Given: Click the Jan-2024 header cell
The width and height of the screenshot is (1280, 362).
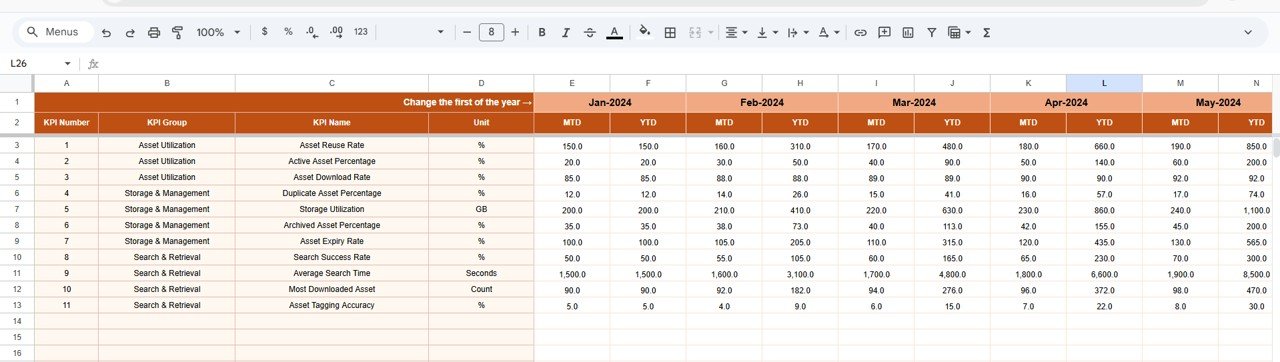Looking at the screenshot, I should (x=610, y=102).
